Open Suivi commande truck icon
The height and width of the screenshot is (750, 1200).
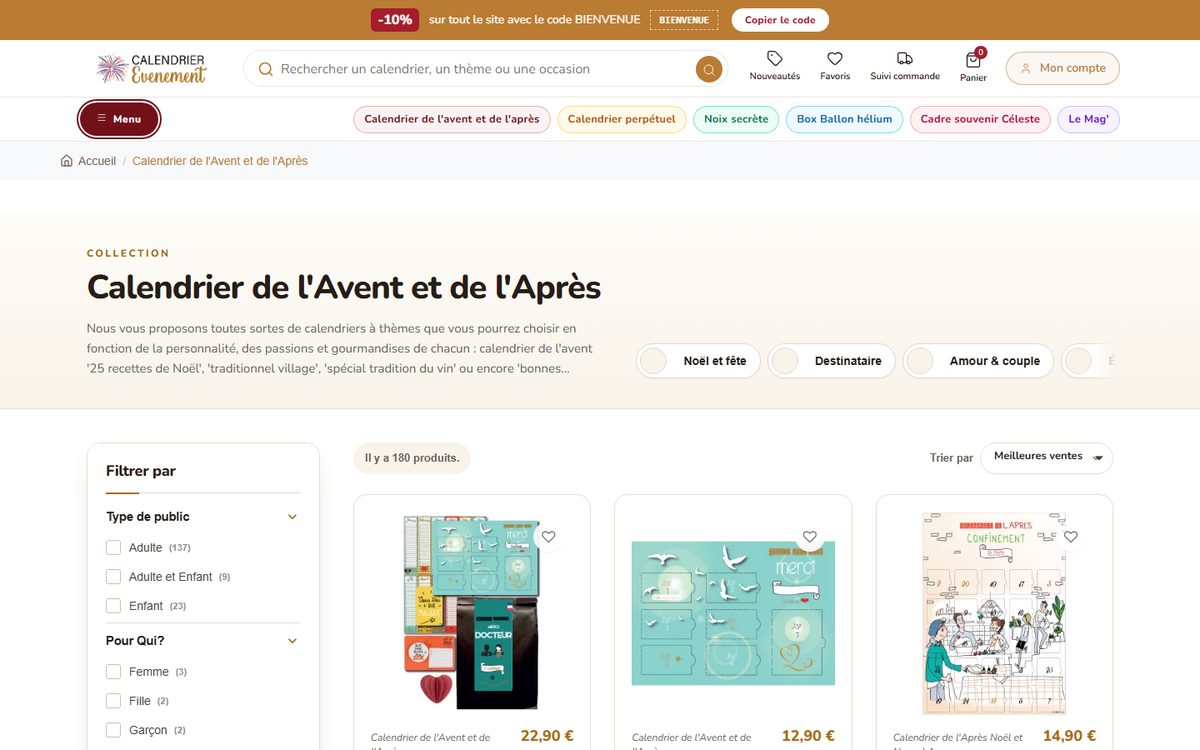pos(905,59)
